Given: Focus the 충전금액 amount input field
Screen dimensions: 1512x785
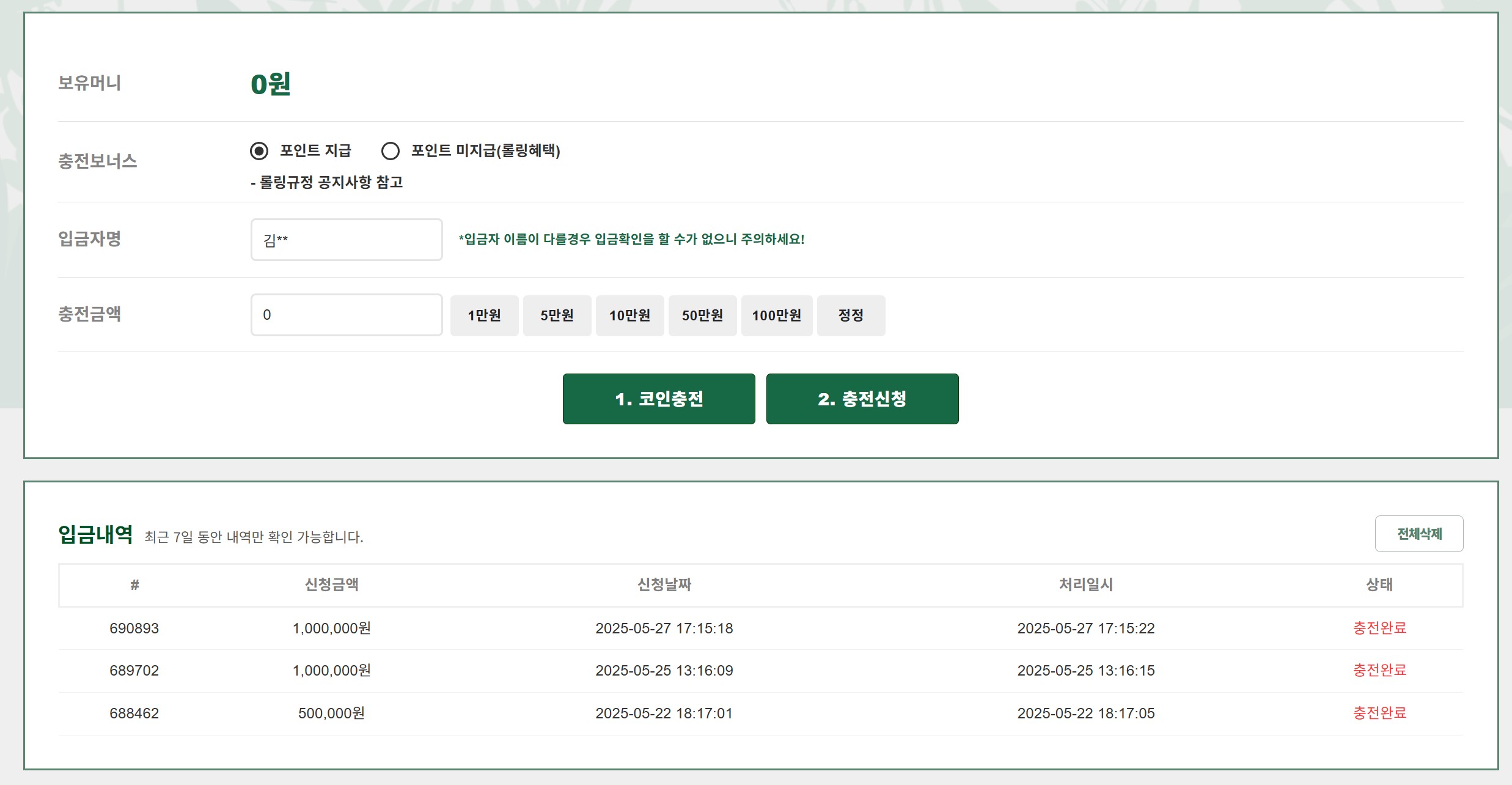Looking at the screenshot, I should [346, 315].
